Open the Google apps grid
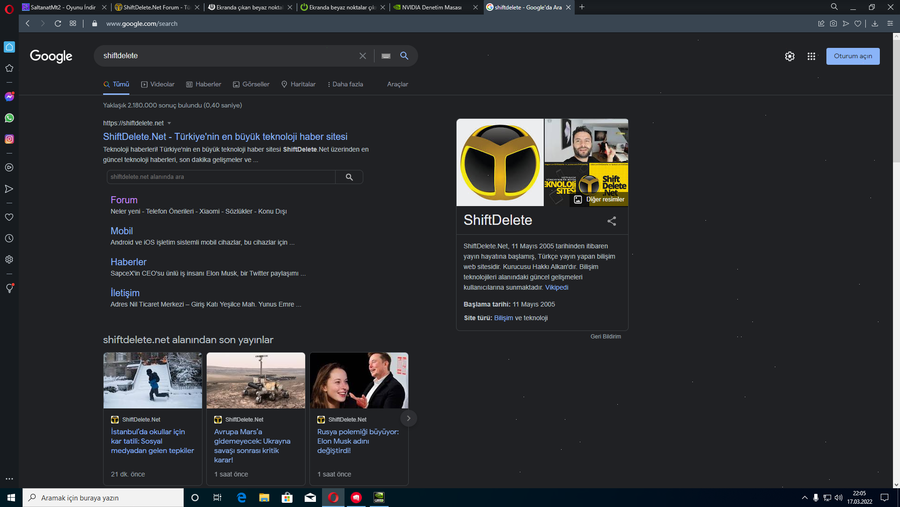900x507 pixels. tap(811, 56)
